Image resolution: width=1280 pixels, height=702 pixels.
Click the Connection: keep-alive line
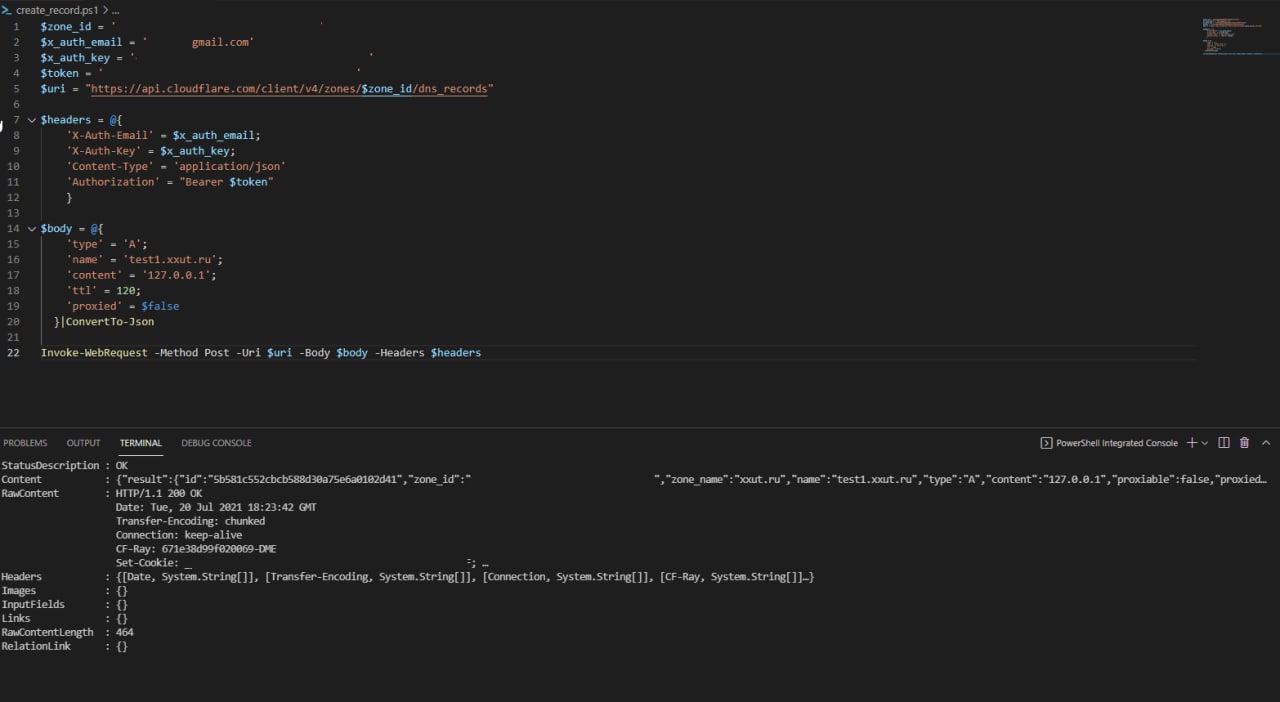pos(179,535)
